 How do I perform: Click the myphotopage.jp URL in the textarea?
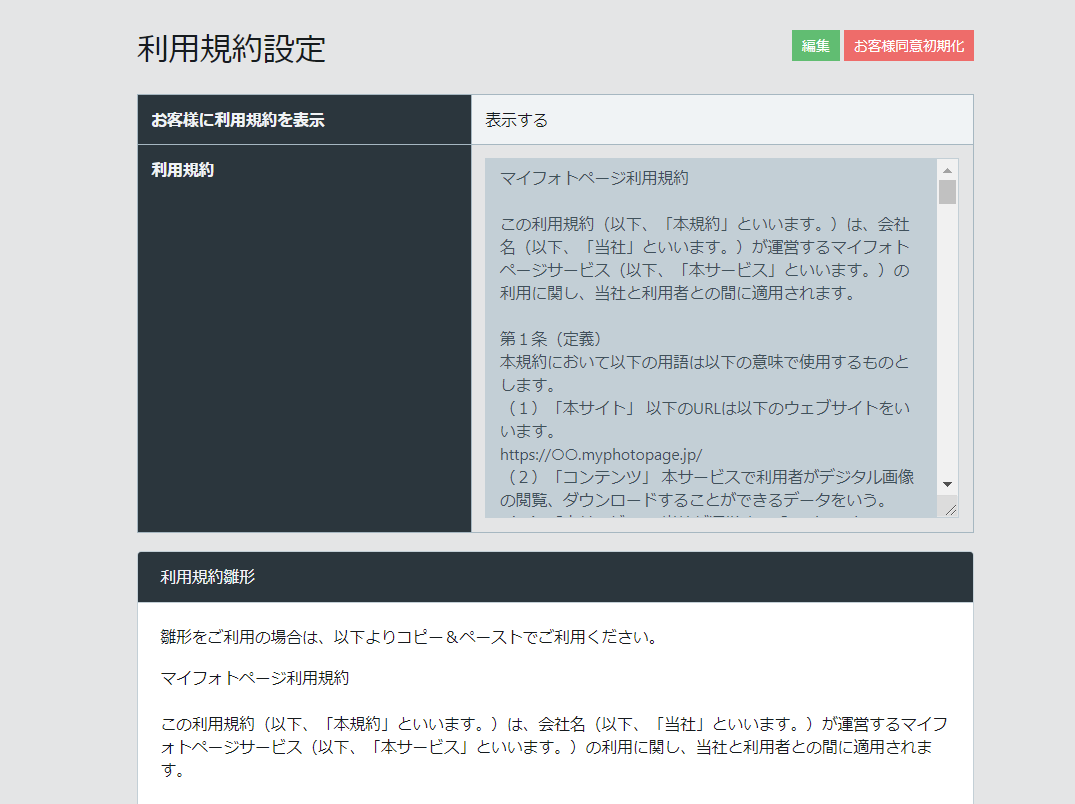[x=608, y=454]
